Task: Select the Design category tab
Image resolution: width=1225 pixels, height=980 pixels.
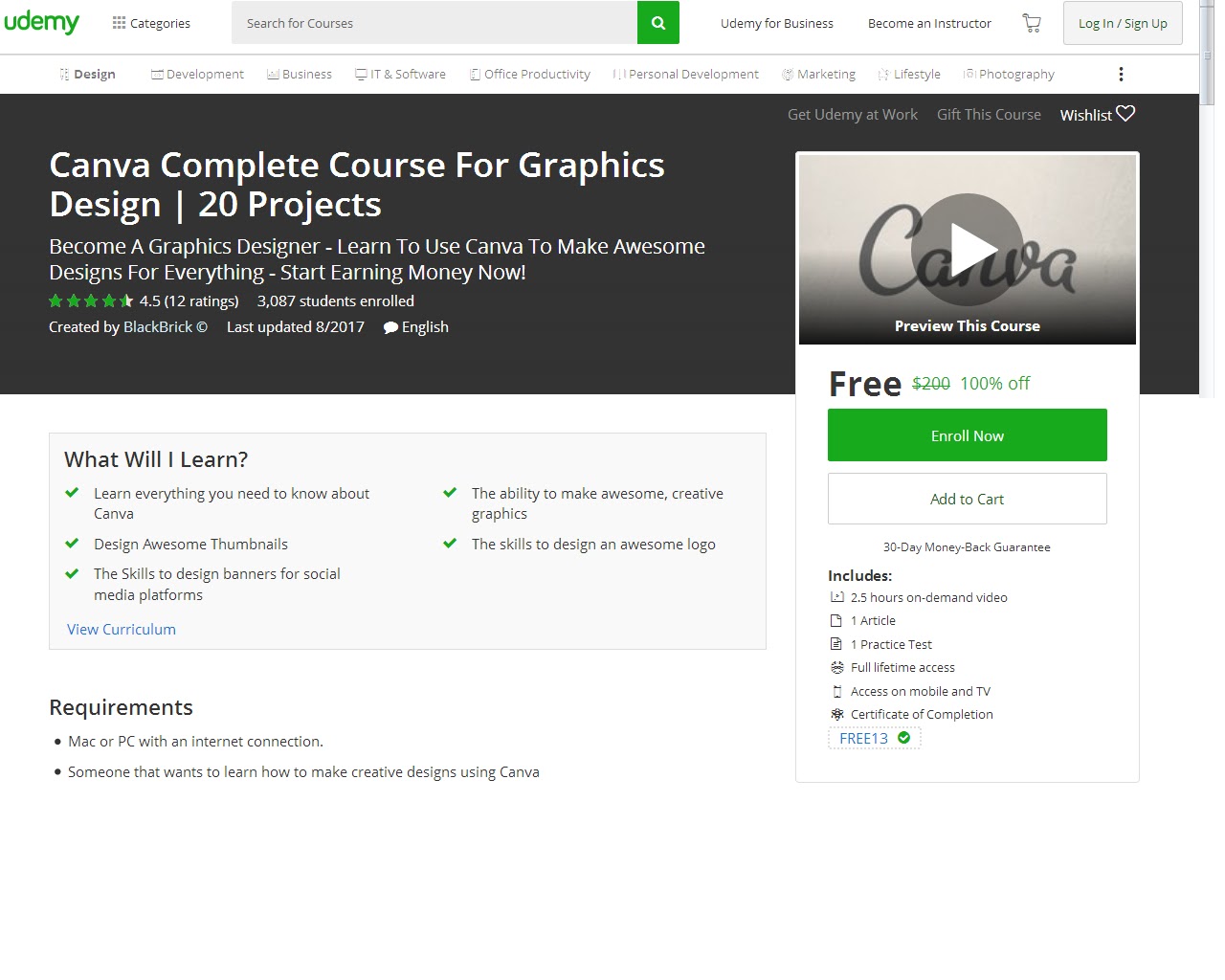Action: pos(87,74)
